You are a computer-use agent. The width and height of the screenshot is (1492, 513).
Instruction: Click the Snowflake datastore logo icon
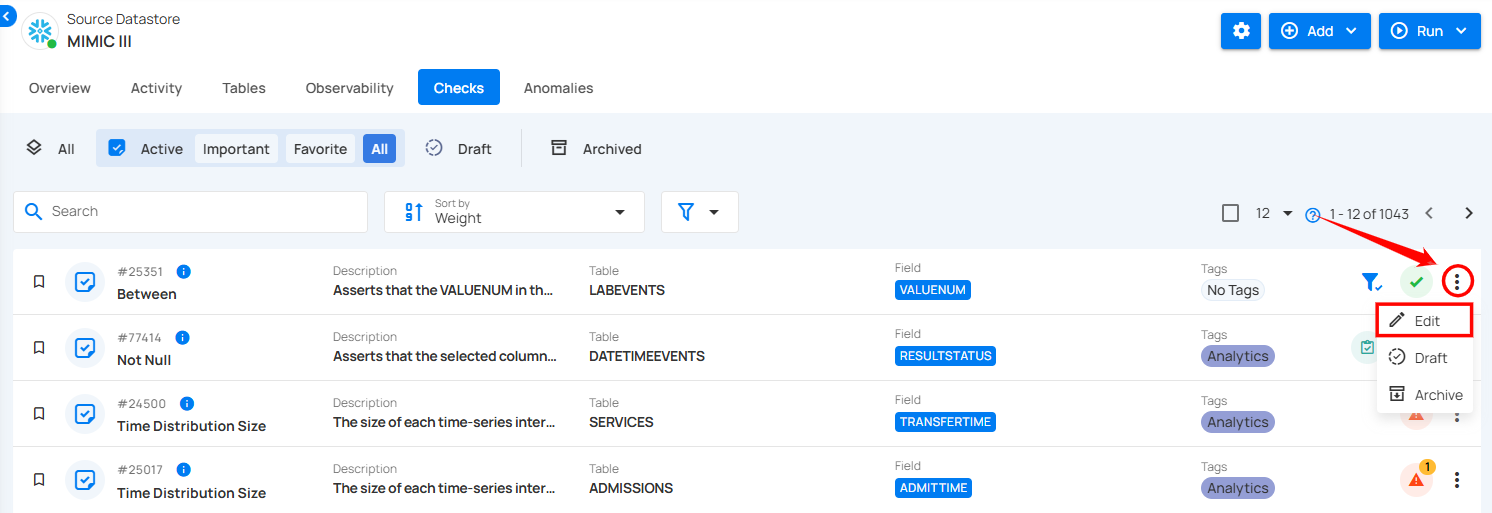coord(40,31)
